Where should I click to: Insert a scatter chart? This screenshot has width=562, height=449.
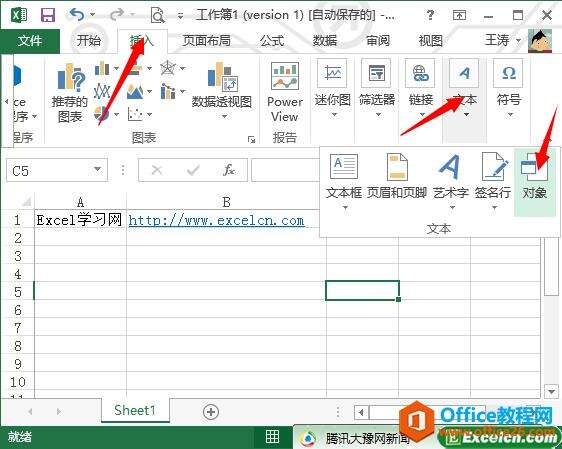pyautogui.click(x=135, y=114)
